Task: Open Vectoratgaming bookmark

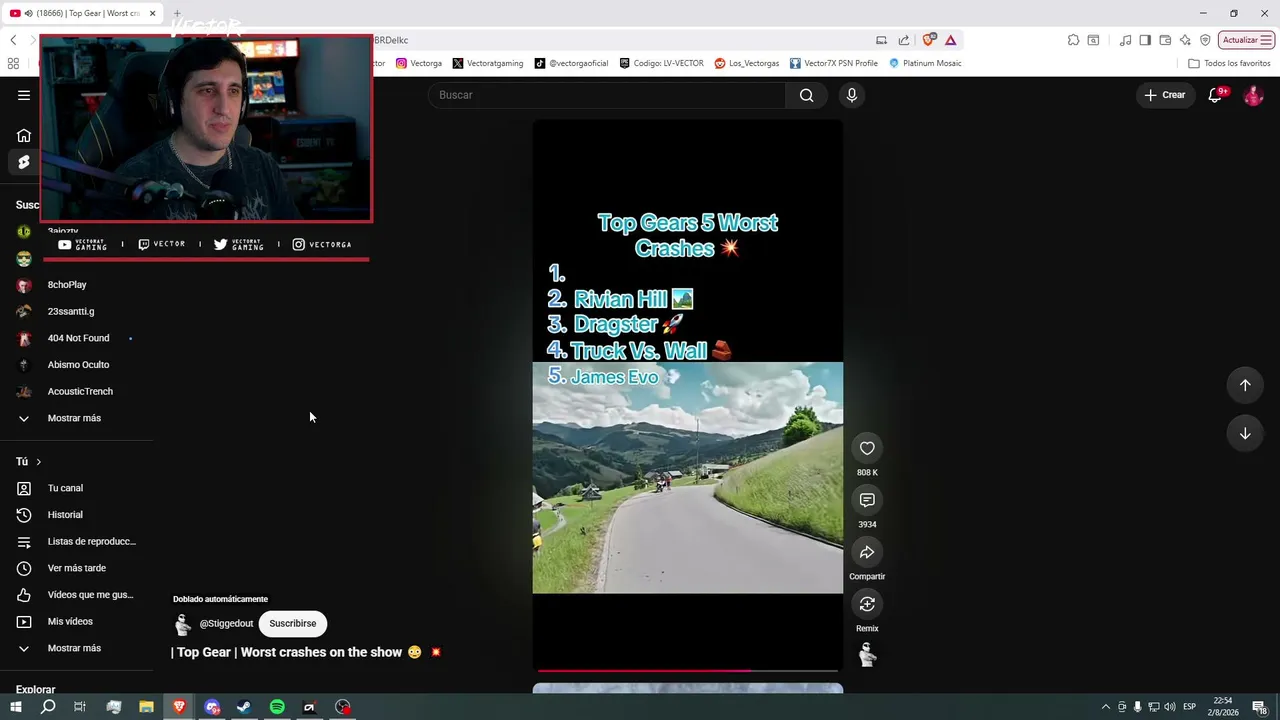Action: click(488, 63)
